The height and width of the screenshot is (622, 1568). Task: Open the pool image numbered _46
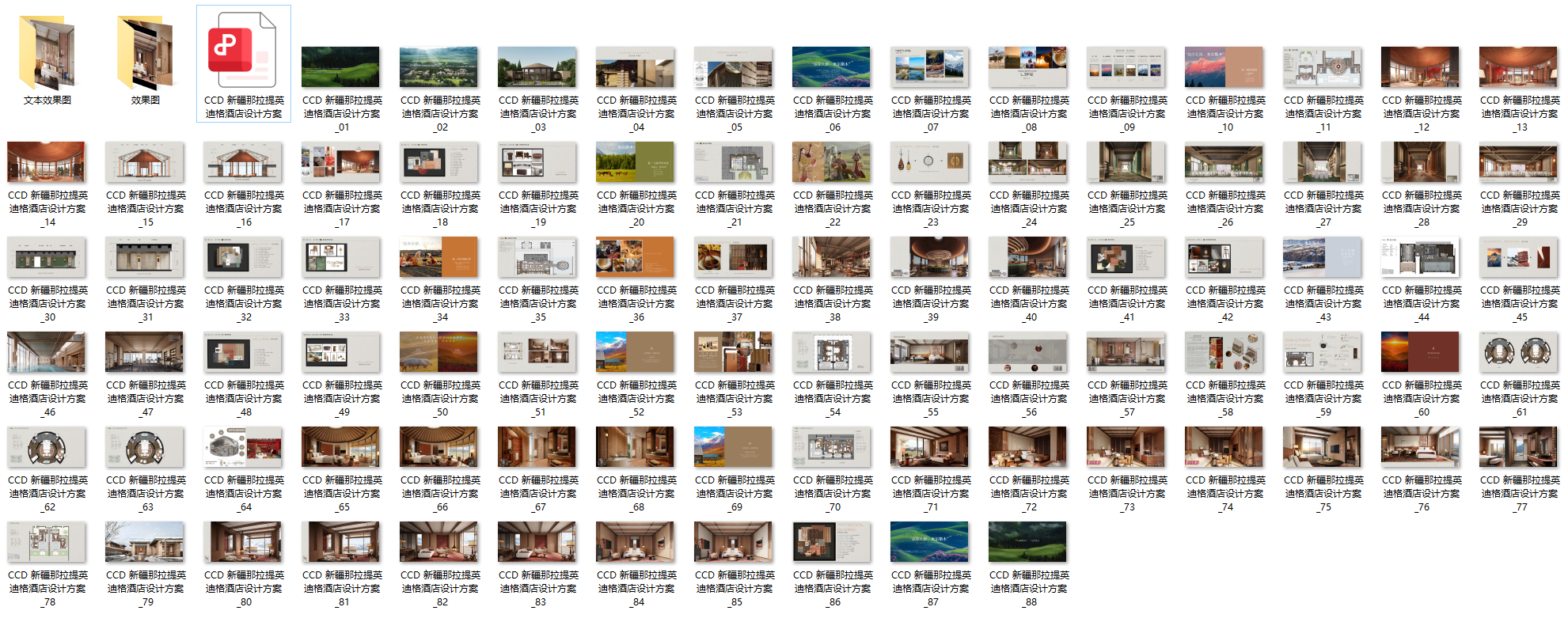tap(47, 351)
